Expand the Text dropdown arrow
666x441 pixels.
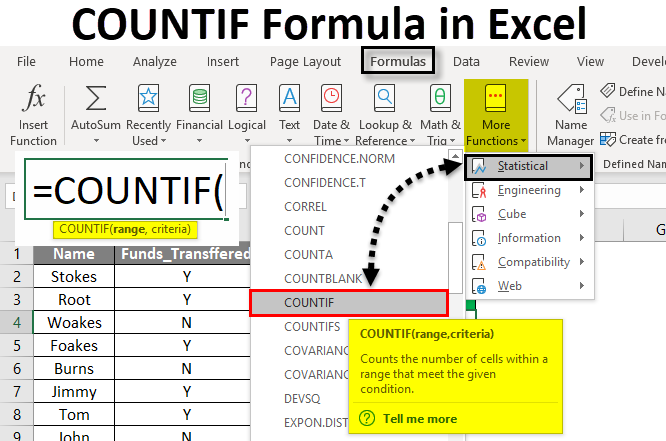(289, 141)
